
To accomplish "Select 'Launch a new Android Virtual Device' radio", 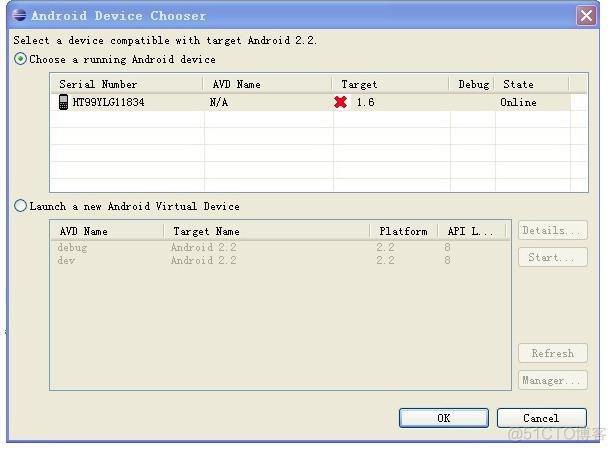I will click(20, 206).
